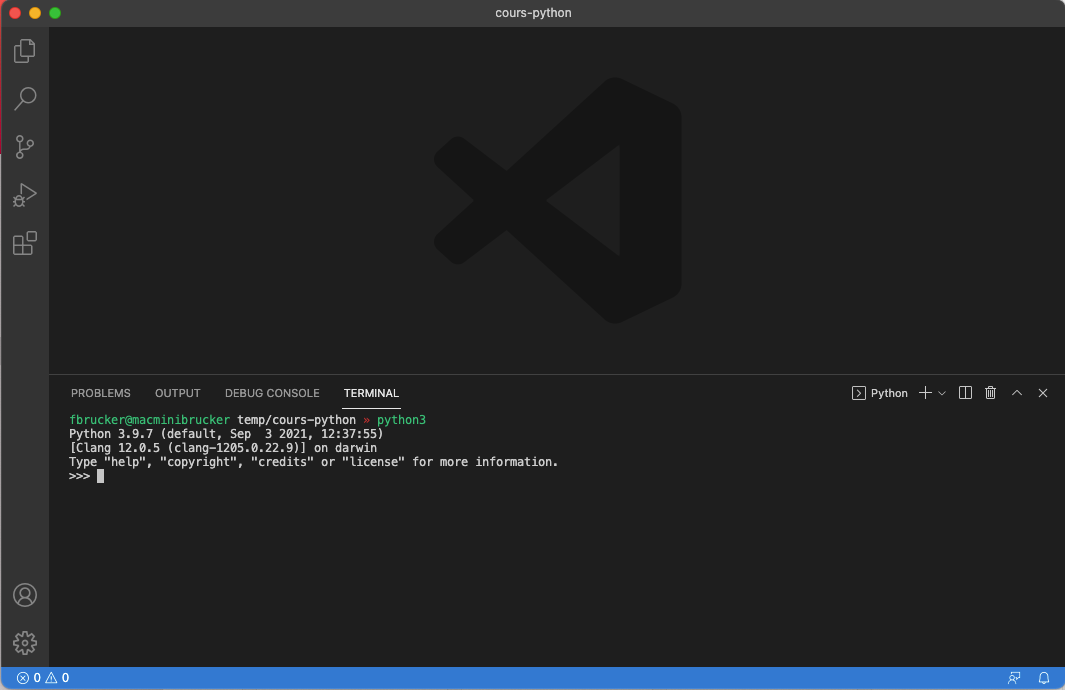Screen dimensions: 1065x690
Task: Click the notifications bell in status bar
Action: pyautogui.click(x=1044, y=678)
